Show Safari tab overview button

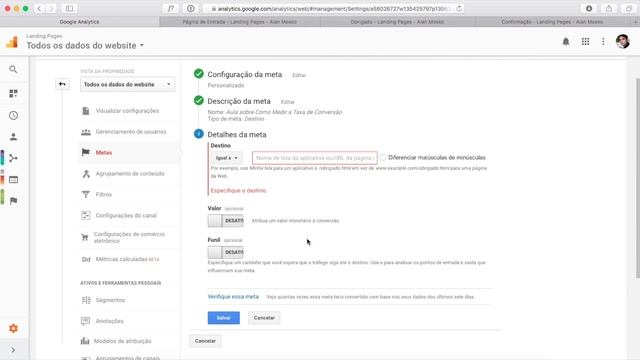point(629,9)
